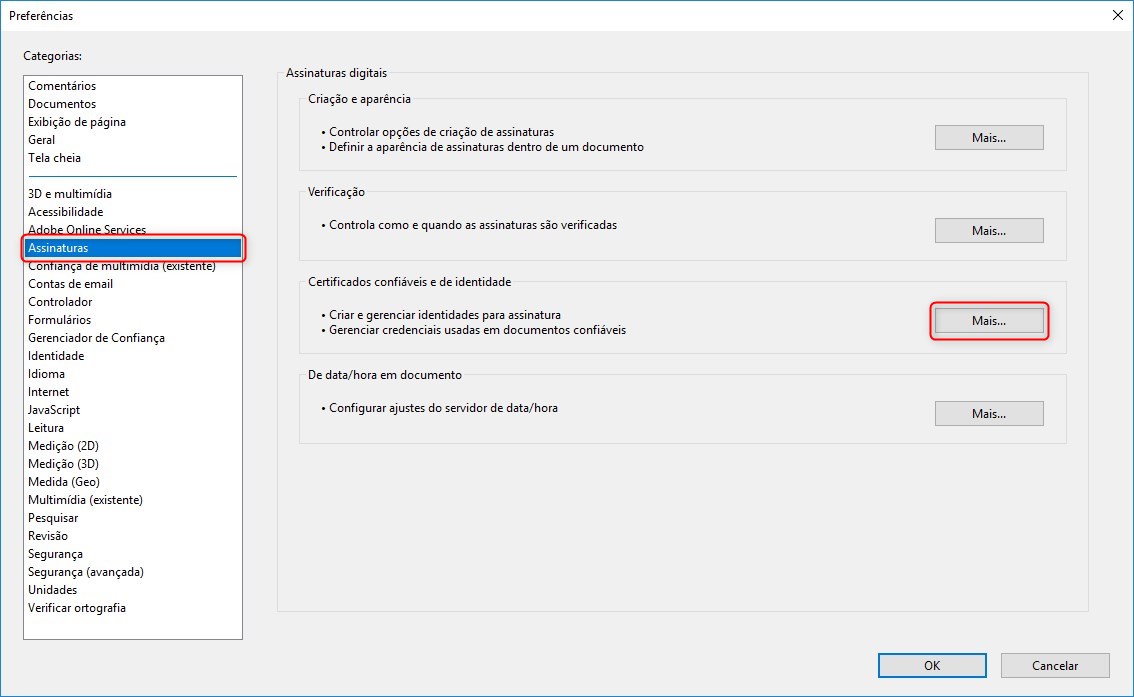Confirm preferences with OK button
This screenshot has width=1134, height=697.
(931, 665)
